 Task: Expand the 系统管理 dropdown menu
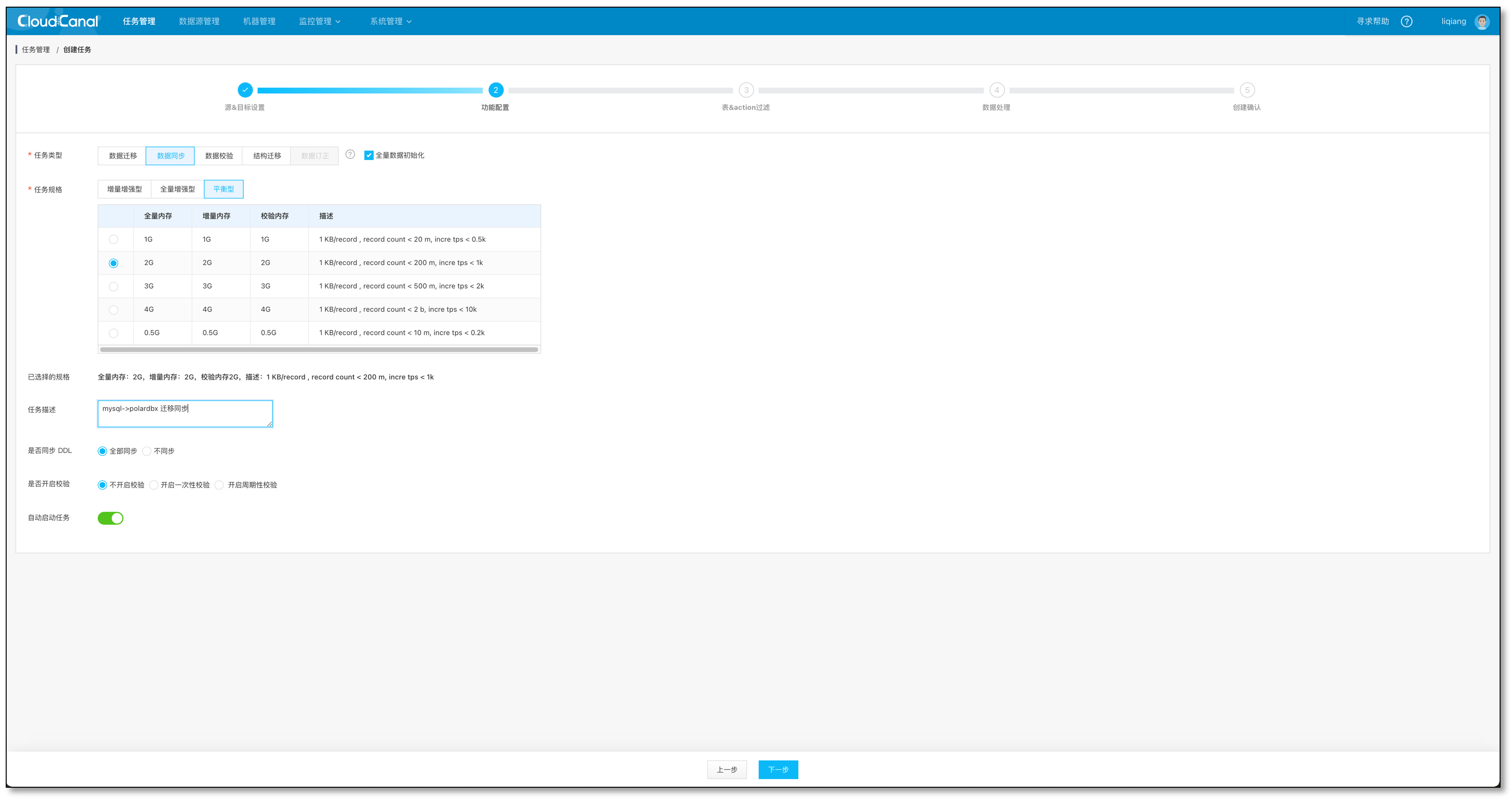pos(390,21)
